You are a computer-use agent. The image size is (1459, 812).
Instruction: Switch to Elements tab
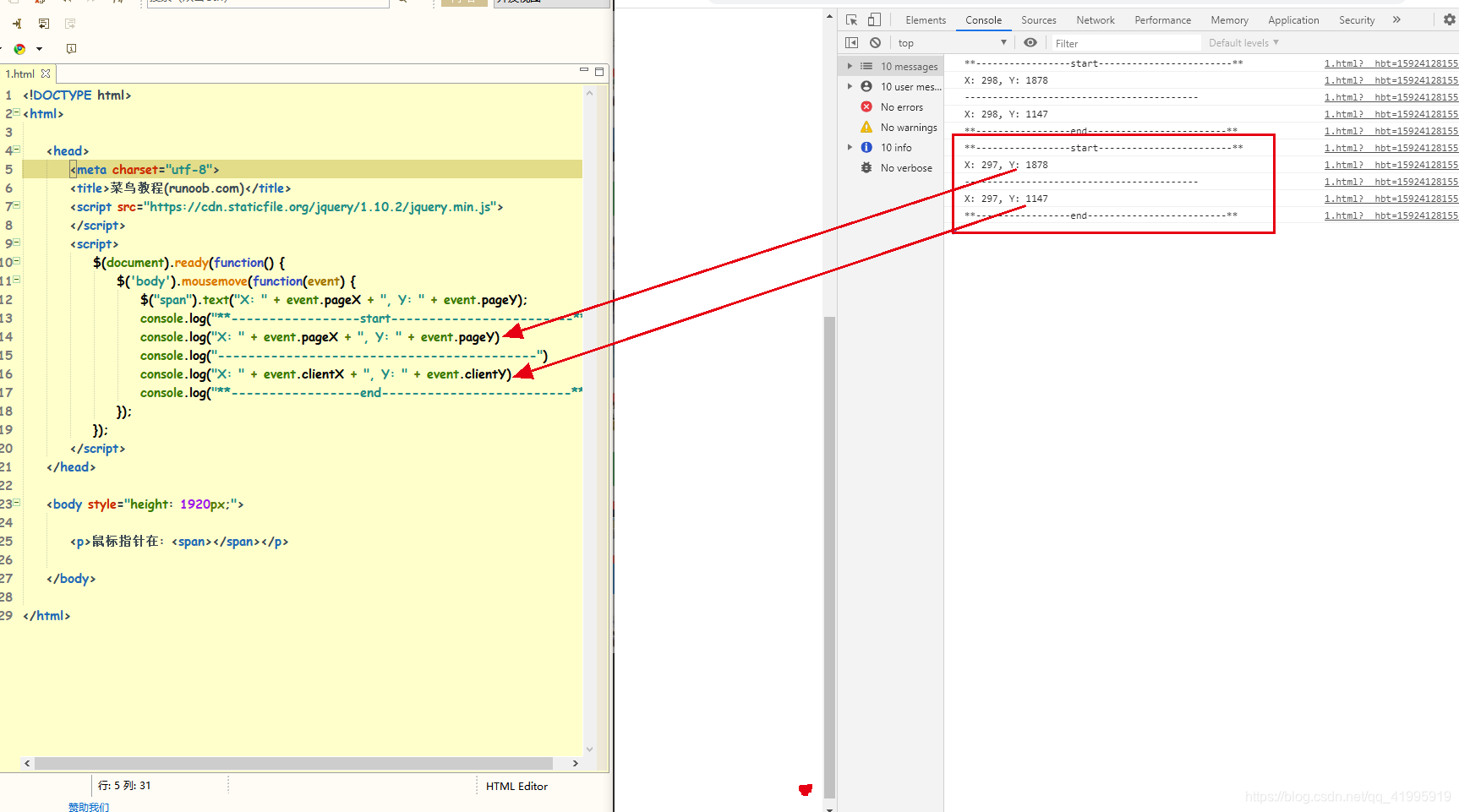926,20
